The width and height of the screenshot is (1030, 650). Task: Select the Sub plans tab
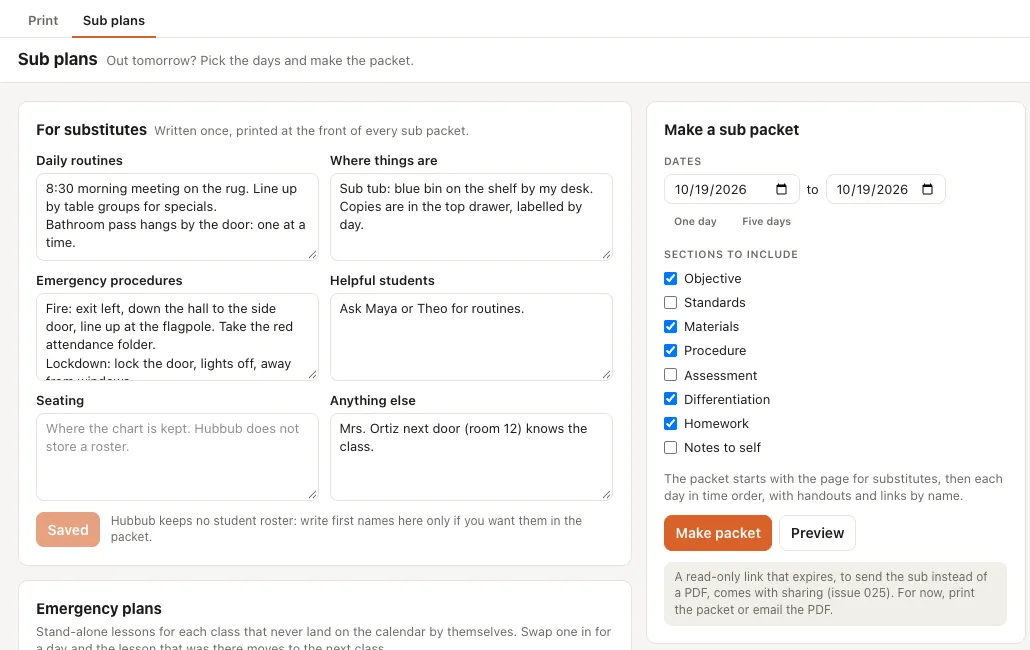click(114, 20)
